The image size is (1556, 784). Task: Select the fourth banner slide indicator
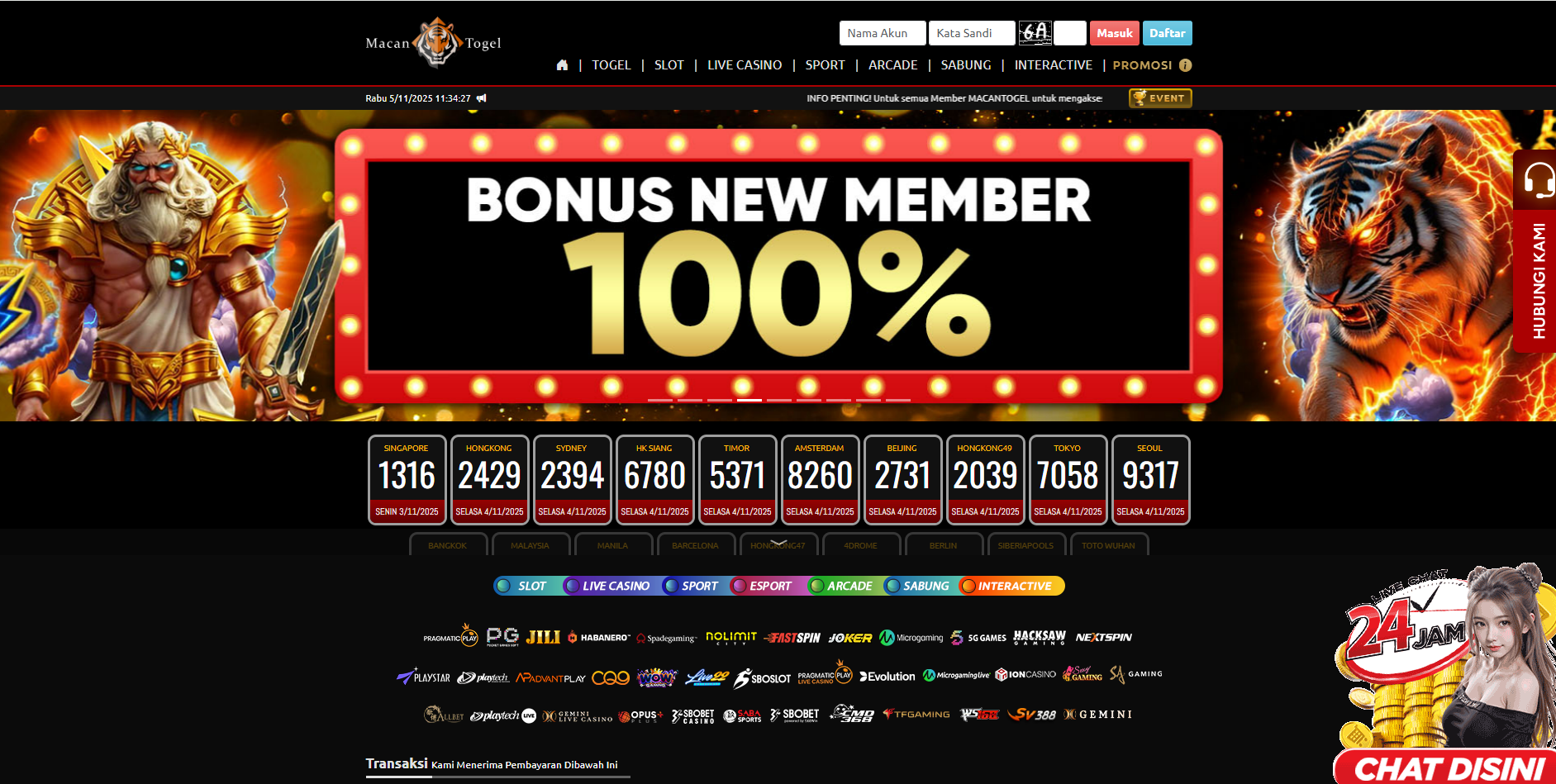(749, 400)
